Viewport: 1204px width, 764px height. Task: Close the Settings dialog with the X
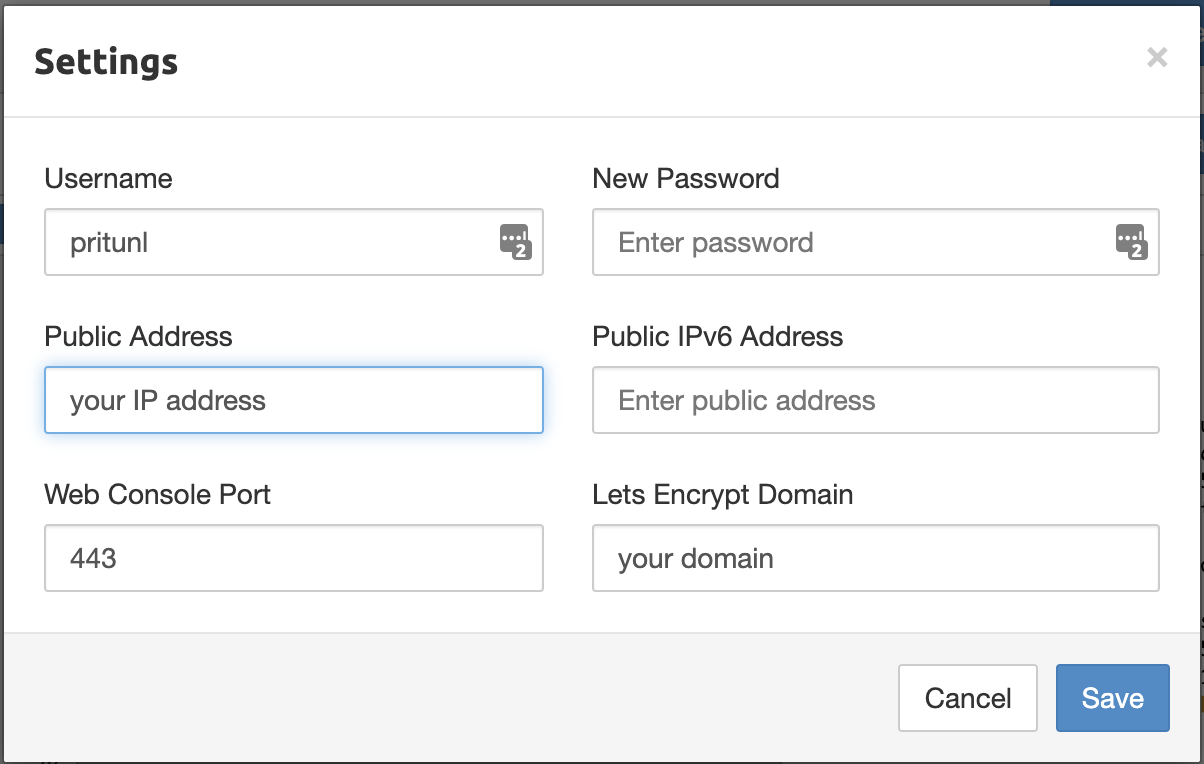(1157, 58)
